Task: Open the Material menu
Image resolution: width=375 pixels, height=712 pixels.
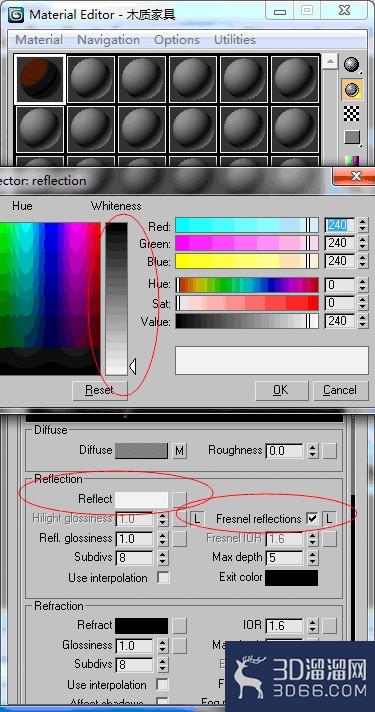Action: click(x=39, y=40)
